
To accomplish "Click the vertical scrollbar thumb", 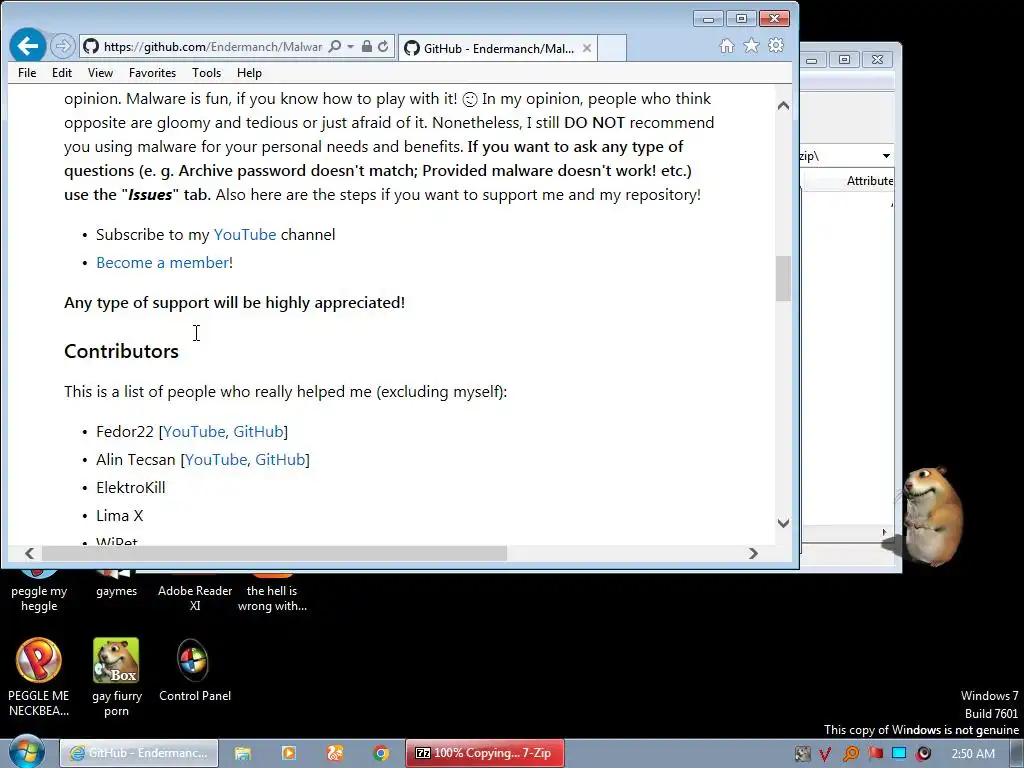I will [784, 279].
